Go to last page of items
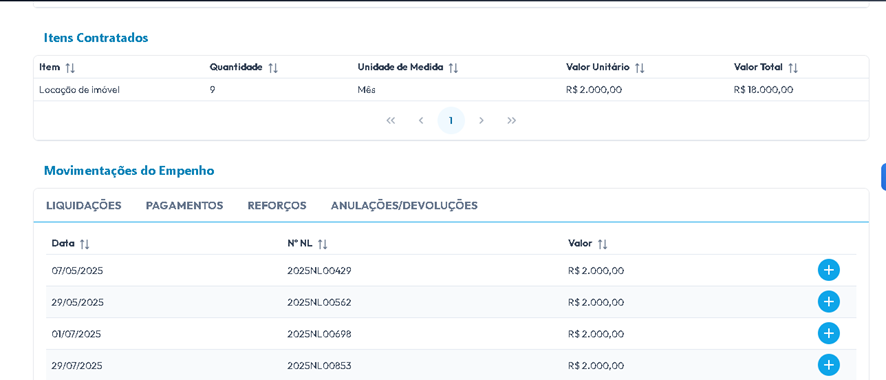 [x=511, y=120]
